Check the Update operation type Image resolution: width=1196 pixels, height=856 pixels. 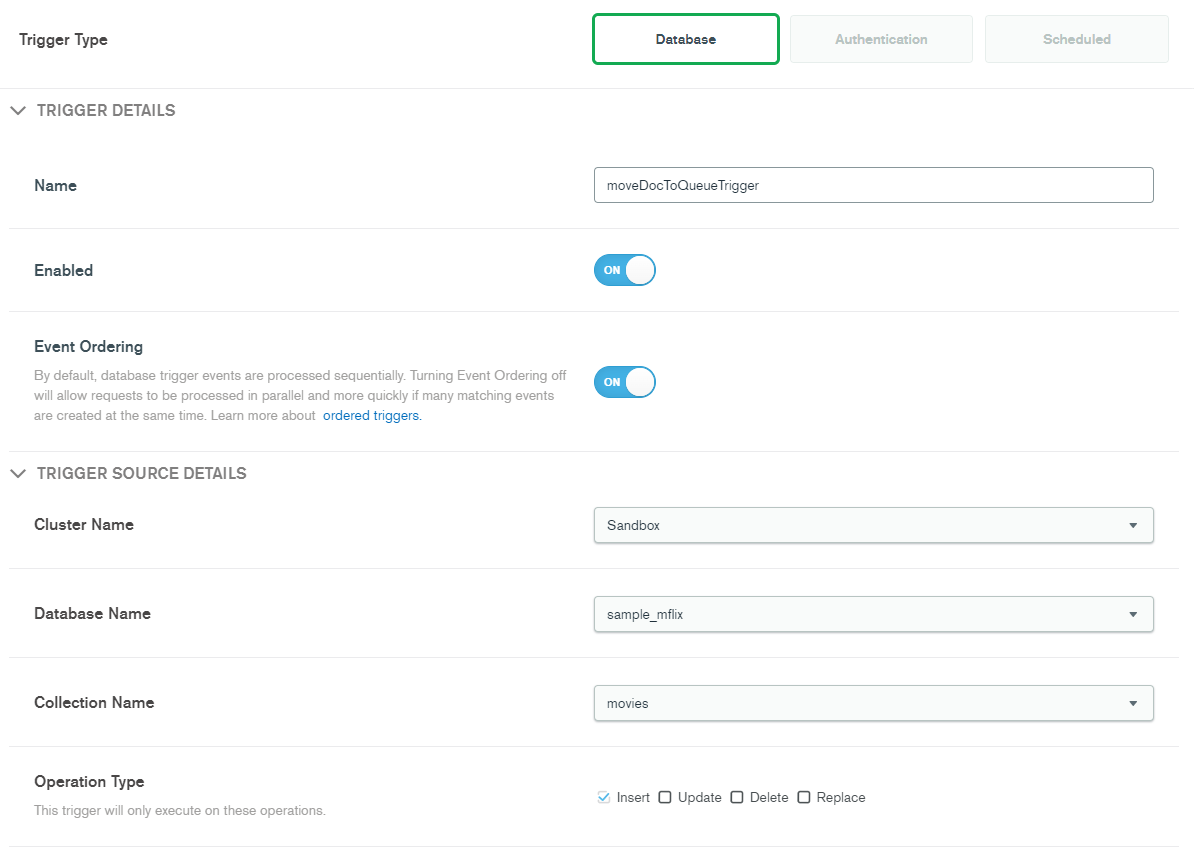(665, 796)
